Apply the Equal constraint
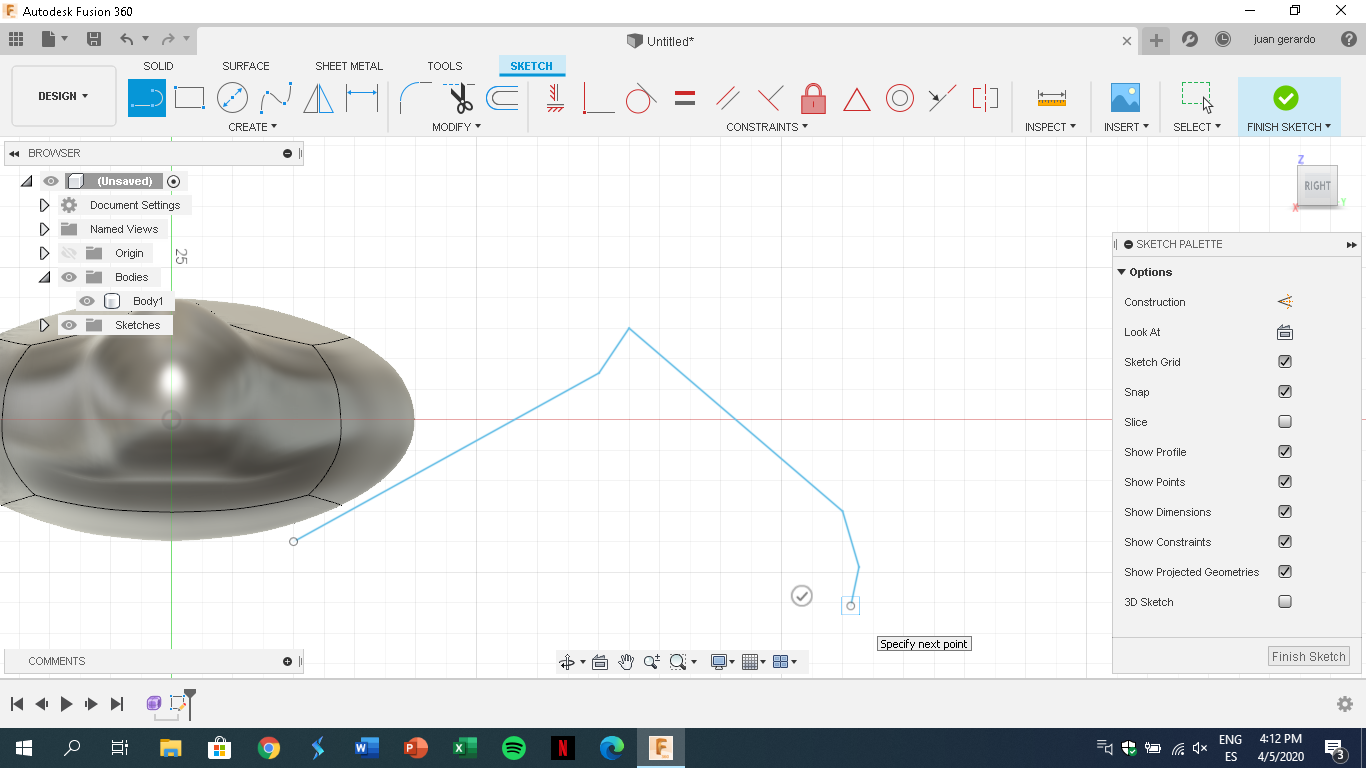The image size is (1366, 768). pos(684,97)
